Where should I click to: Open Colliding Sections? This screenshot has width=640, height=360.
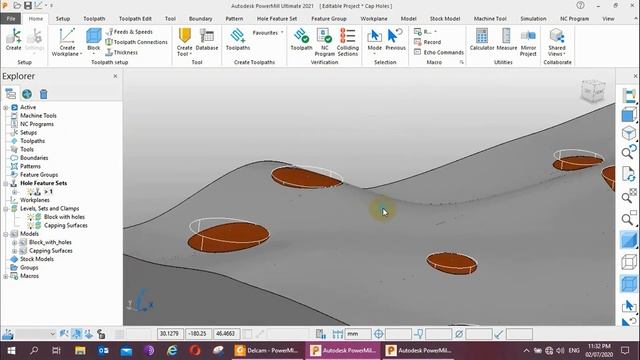coord(348,42)
